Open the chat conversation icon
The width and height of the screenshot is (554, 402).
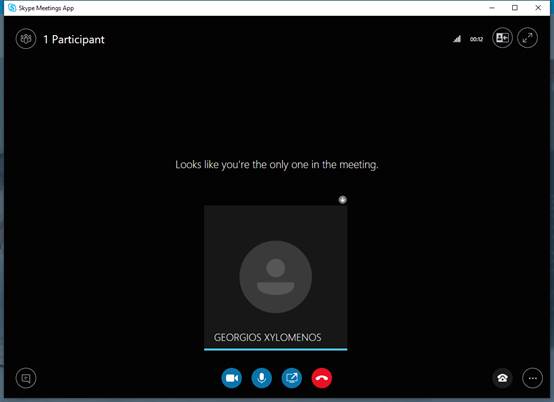(x=26, y=378)
